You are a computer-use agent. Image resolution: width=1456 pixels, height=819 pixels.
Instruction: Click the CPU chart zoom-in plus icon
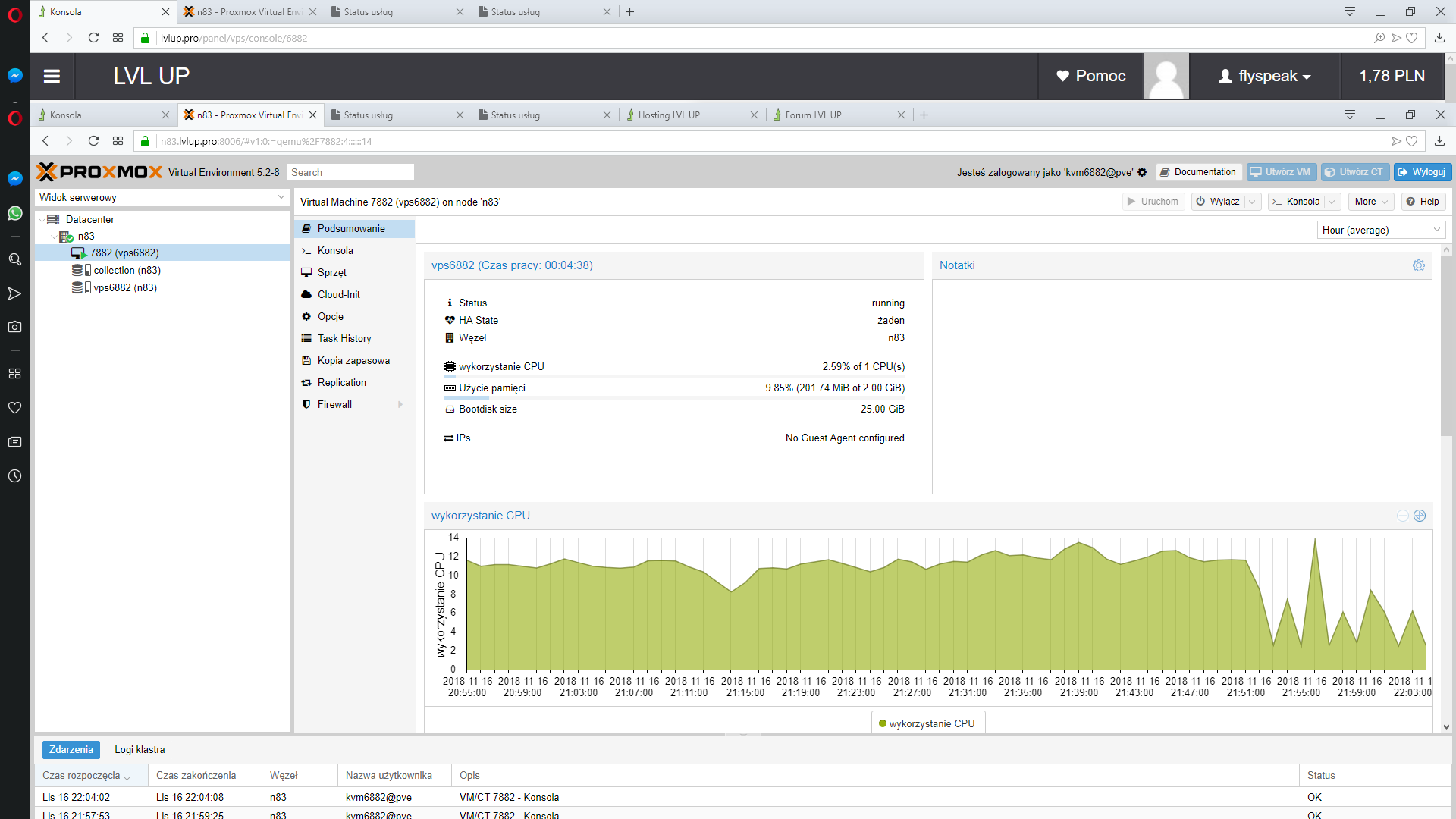click(1420, 516)
